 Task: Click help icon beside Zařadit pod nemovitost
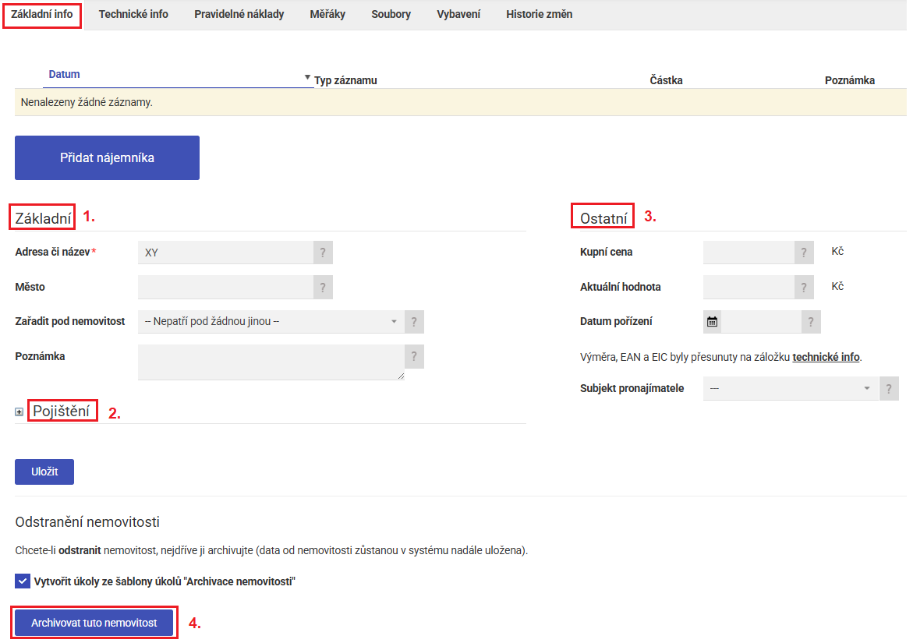pyautogui.click(x=415, y=322)
